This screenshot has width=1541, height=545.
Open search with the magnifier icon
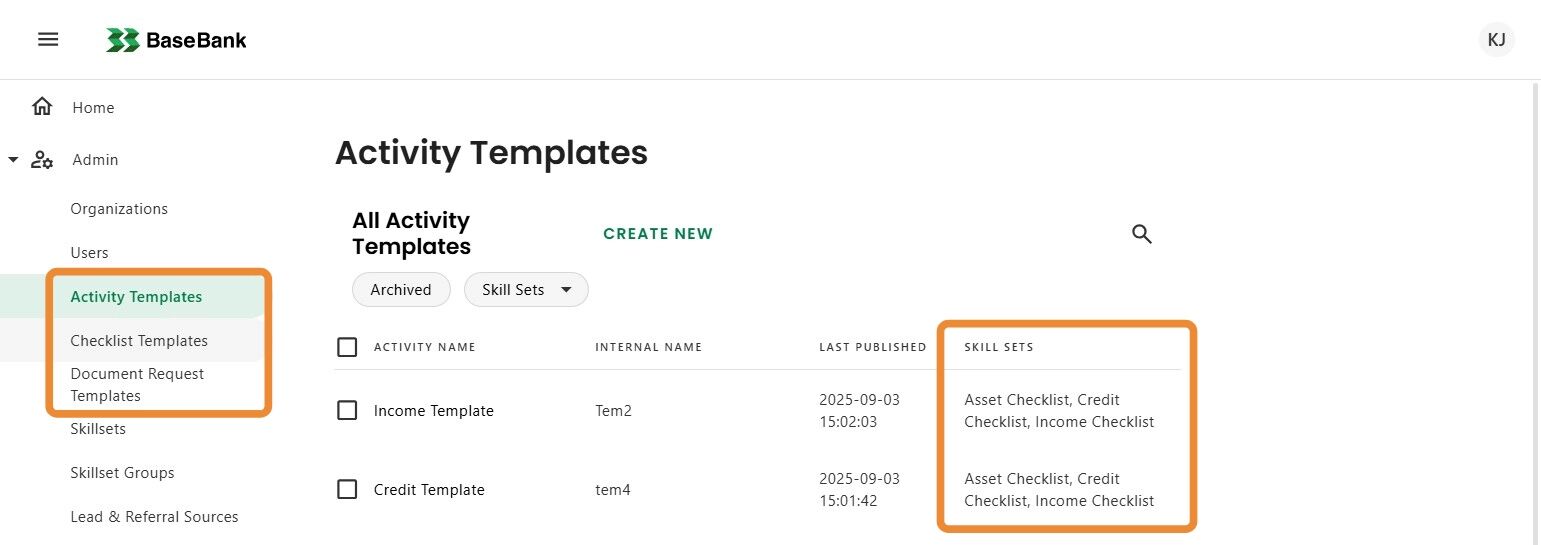point(1141,234)
